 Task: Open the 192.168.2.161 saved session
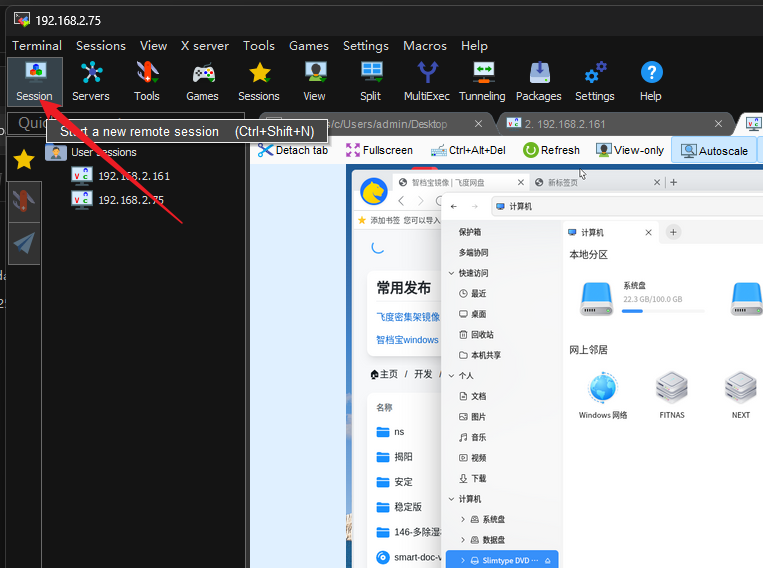121,176
